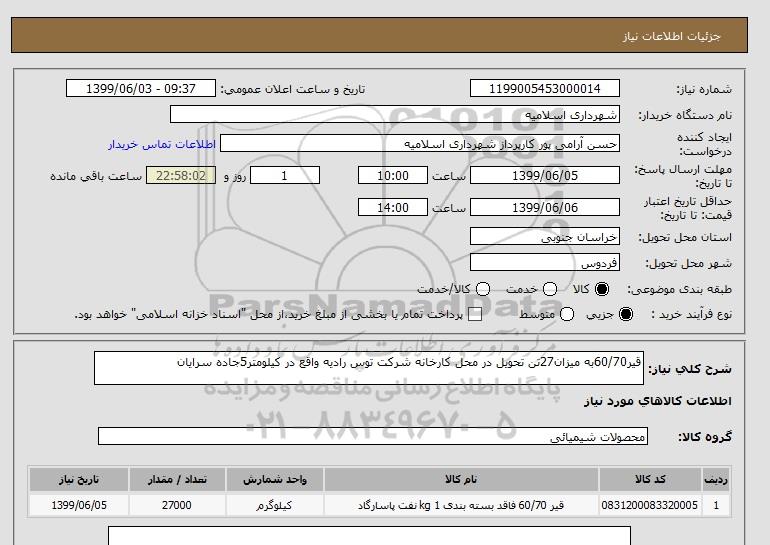Click the جزئیات اطلاعات نیاز header title
The height and width of the screenshot is (545, 770).
(671, 37)
